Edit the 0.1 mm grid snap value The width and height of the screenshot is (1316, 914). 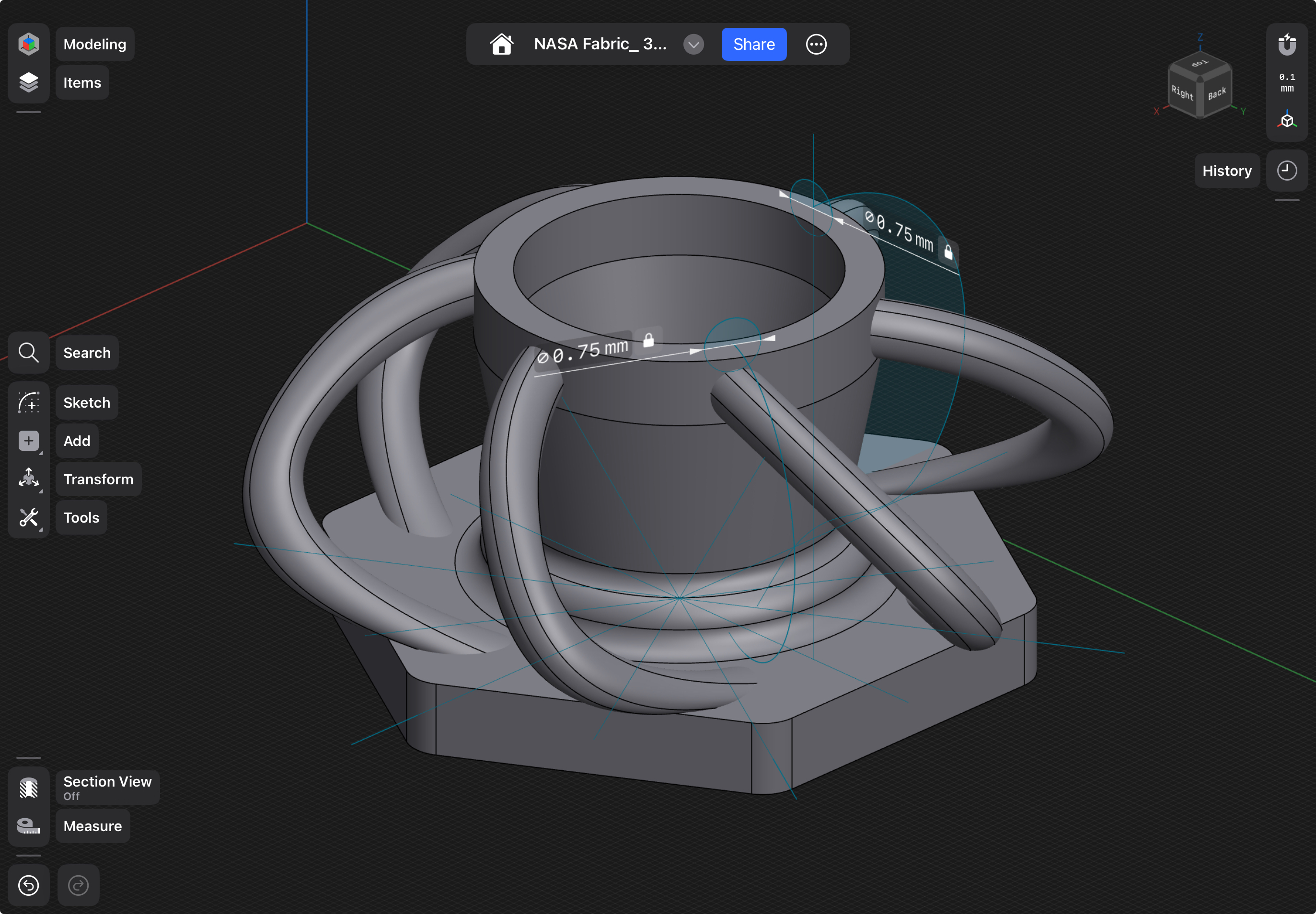coord(1286,82)
